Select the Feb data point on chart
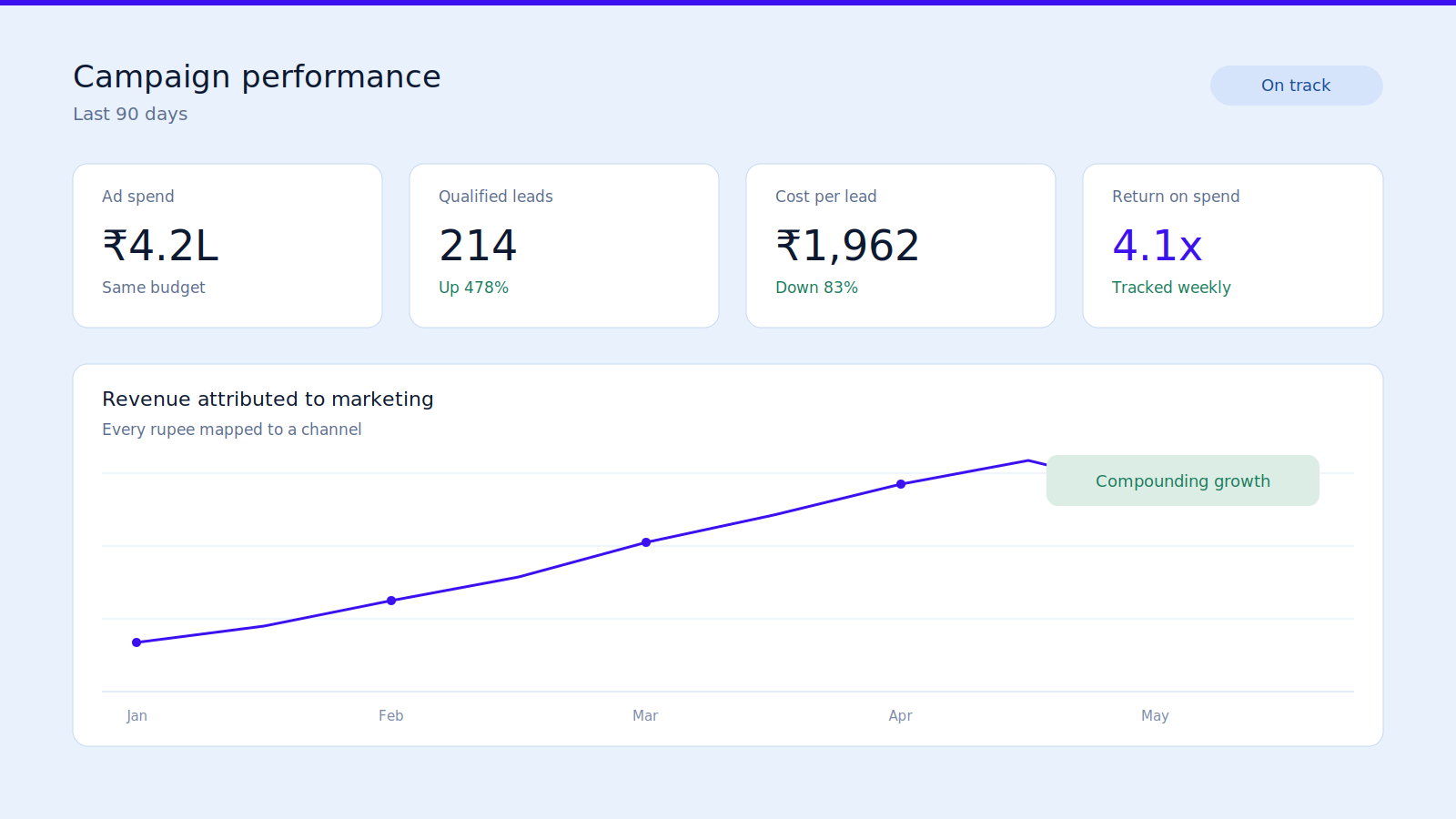The height and width of the screenshot is (819, 1456). coord(391,601)
